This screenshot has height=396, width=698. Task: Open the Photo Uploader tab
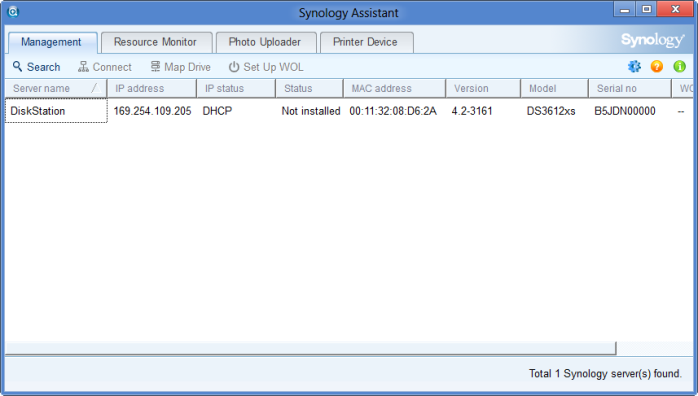265,42
